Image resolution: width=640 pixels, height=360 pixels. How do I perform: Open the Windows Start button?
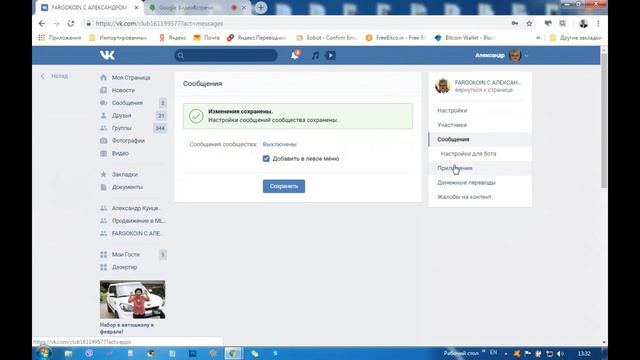pyautogui.click(x=43, y=353)
